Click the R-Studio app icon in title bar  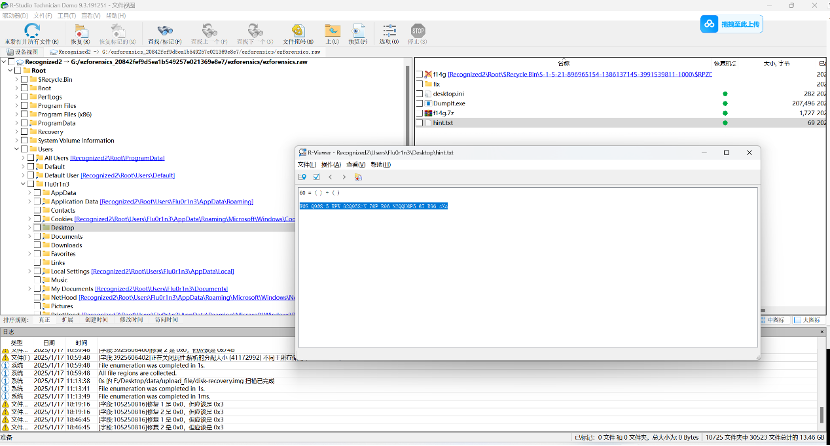tap(4, 5)
